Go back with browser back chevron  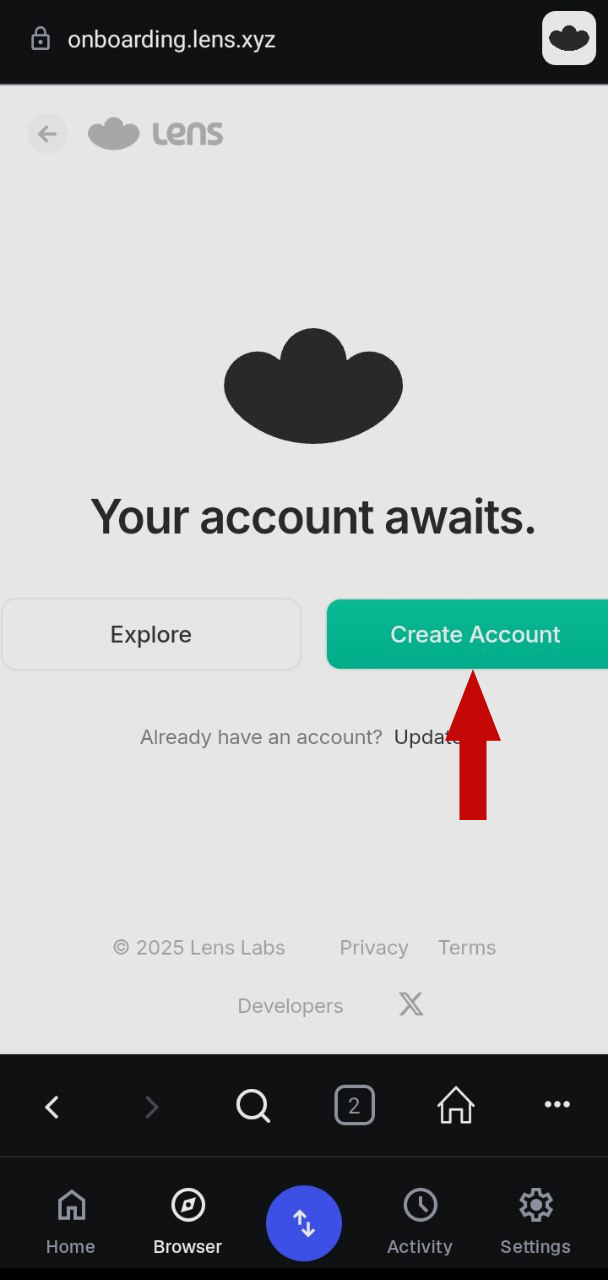(x=52, y=1106)
